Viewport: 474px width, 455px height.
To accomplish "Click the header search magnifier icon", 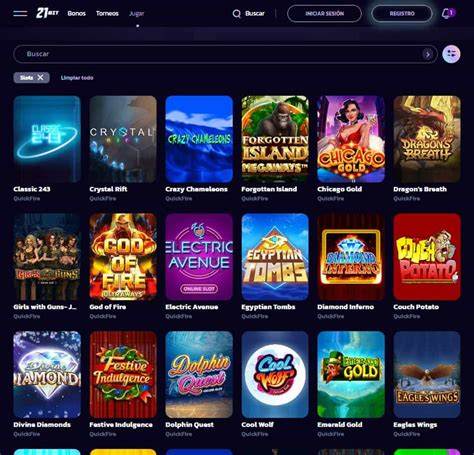I will [236, 14].
